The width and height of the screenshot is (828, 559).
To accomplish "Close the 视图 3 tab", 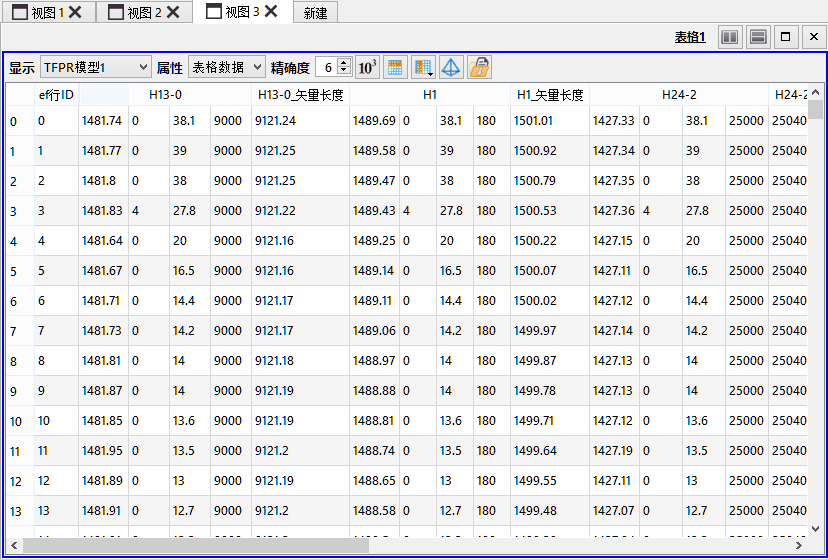I will point(271,11).
